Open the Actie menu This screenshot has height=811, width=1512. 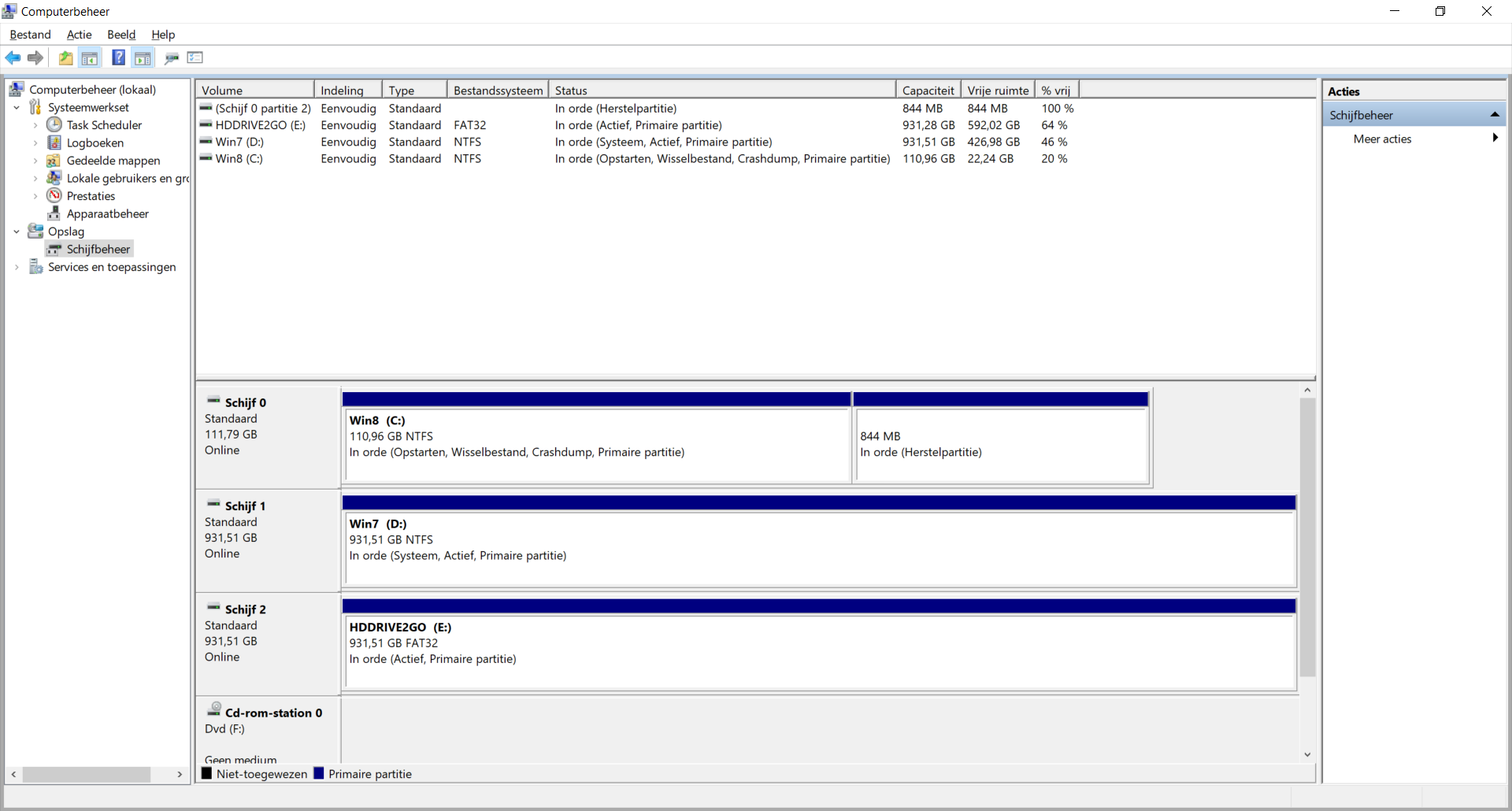click(x=79, y=35)
